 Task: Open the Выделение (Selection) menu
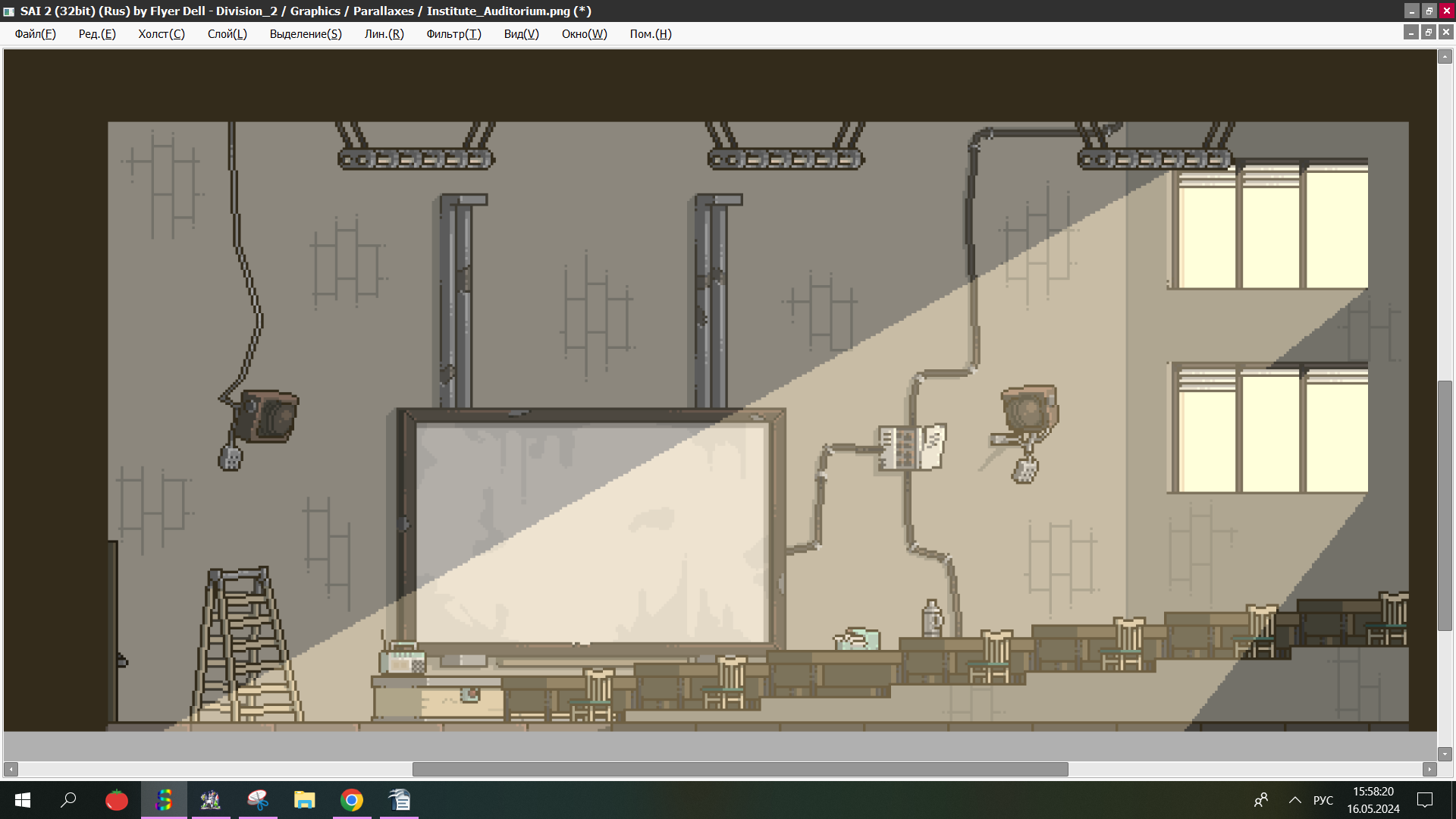coord(306,34)
